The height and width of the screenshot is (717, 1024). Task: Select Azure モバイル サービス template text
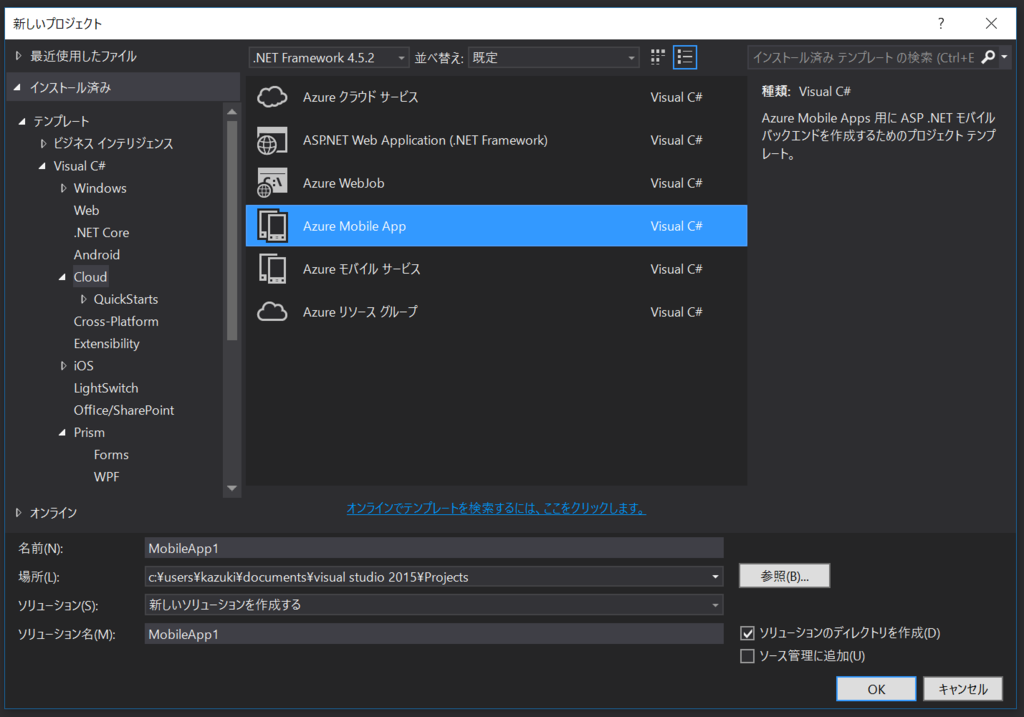coord(362,269)
